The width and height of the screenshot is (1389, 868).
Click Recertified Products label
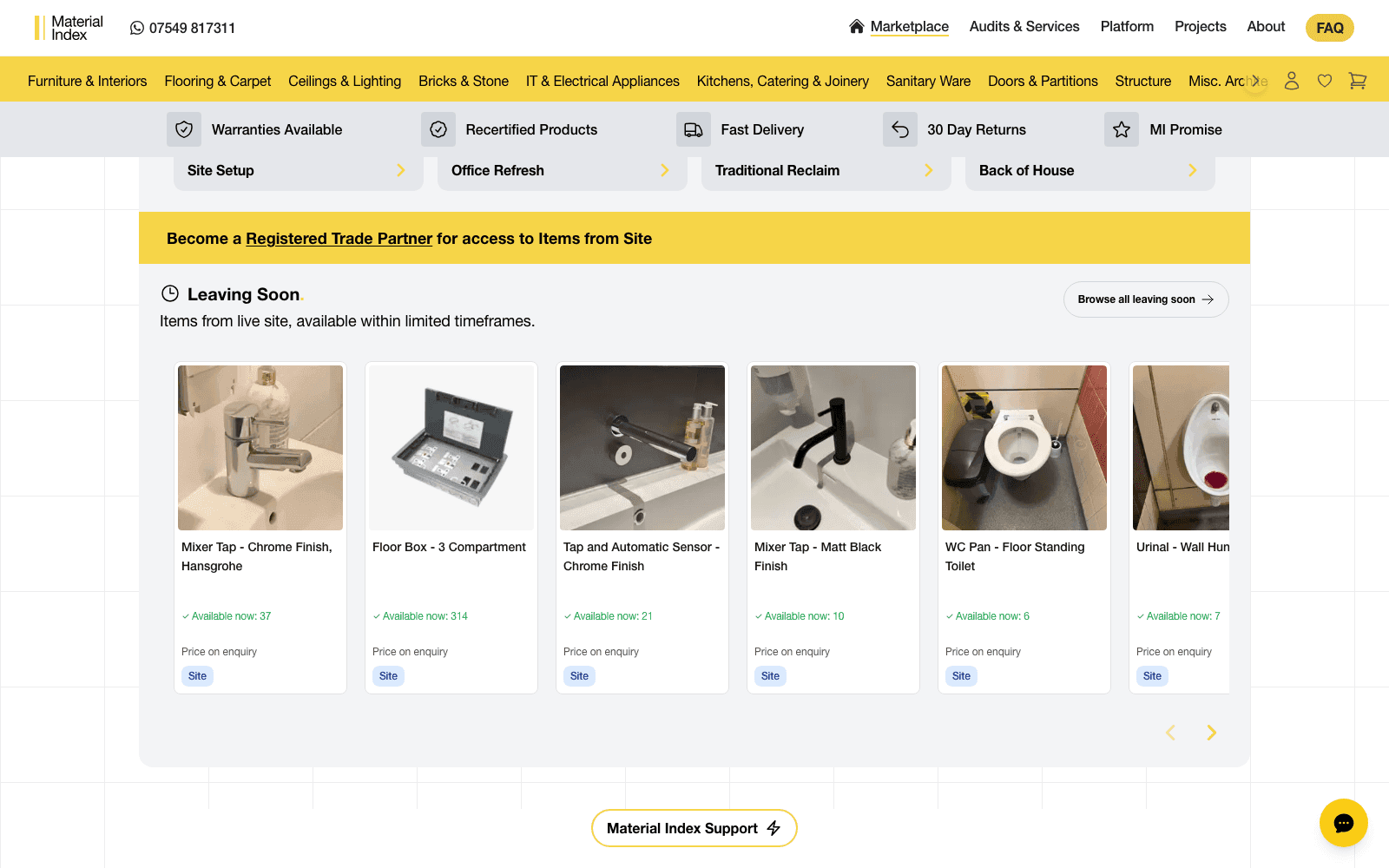coord(531,129)
